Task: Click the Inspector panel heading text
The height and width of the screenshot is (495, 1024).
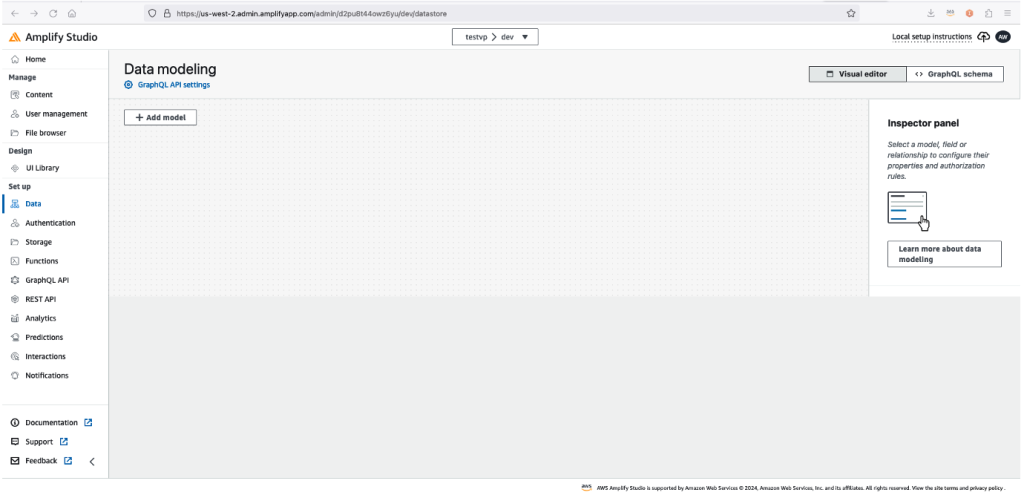Action: click(x=923, y=123)
